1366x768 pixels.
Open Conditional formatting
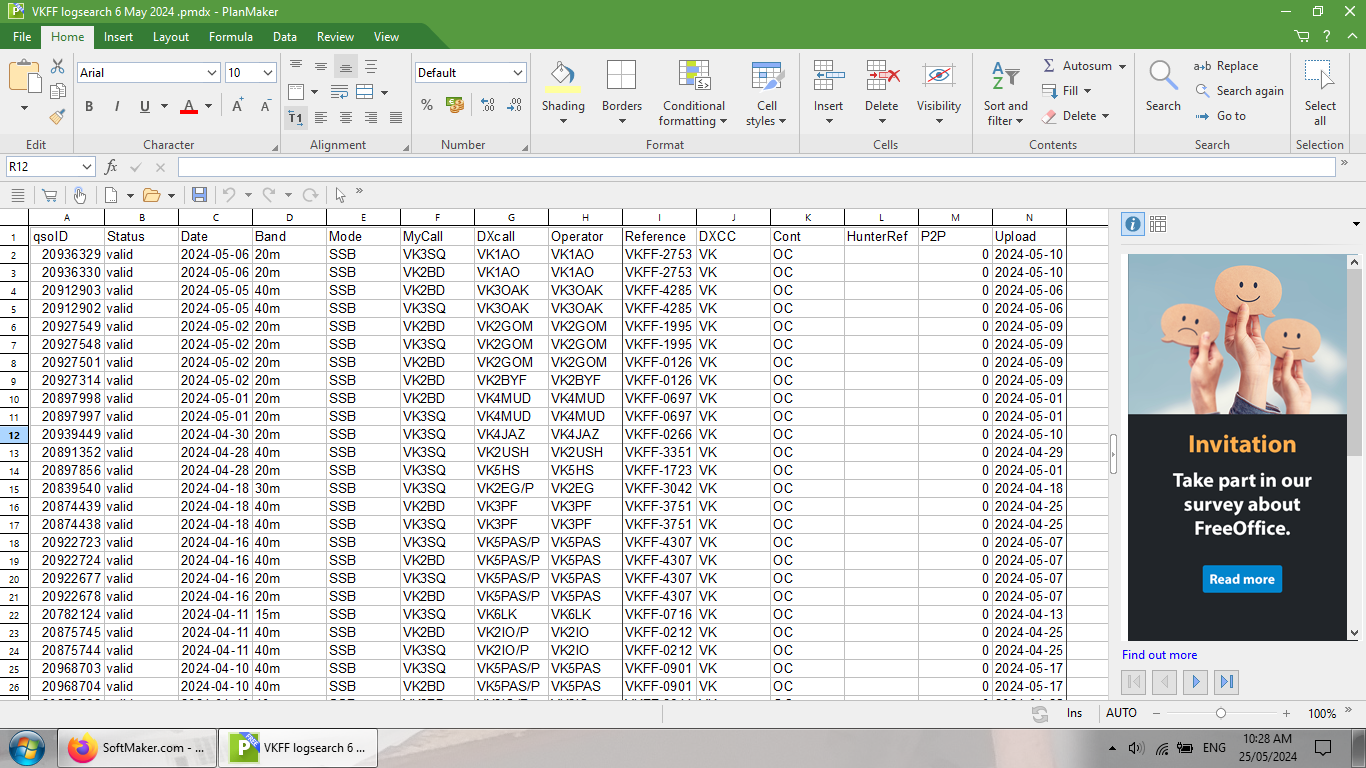pos(693,76)
